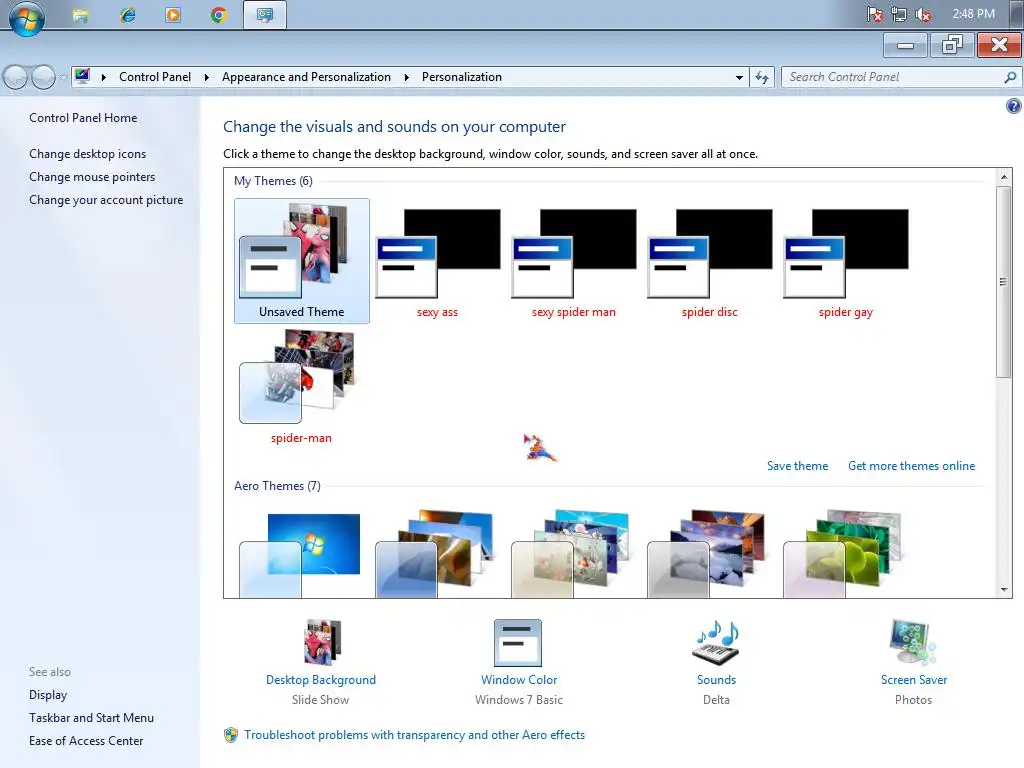Open the recent pages dropdown arrow

[x=63, y=77]
